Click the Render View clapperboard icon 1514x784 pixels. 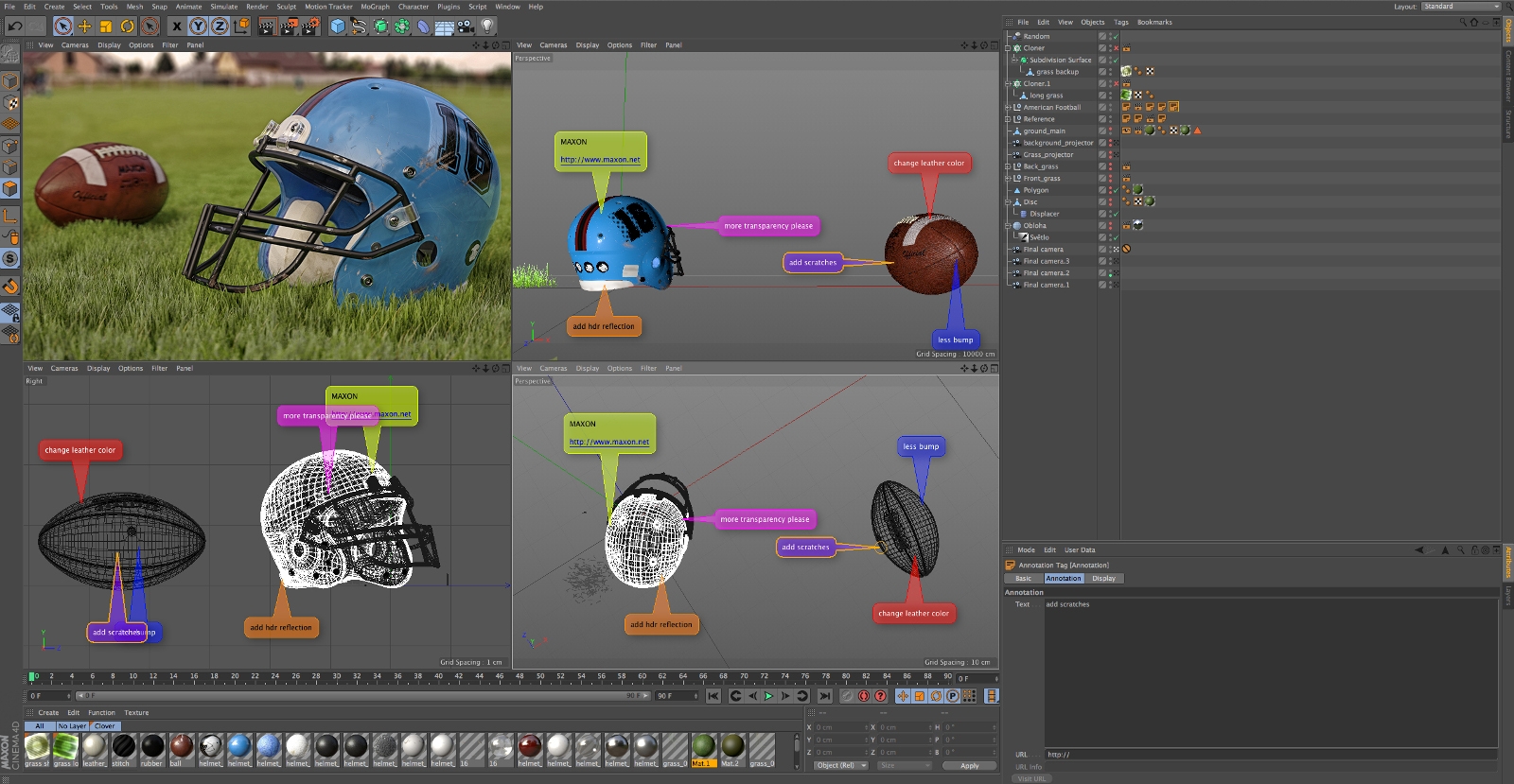coord(267,26)
